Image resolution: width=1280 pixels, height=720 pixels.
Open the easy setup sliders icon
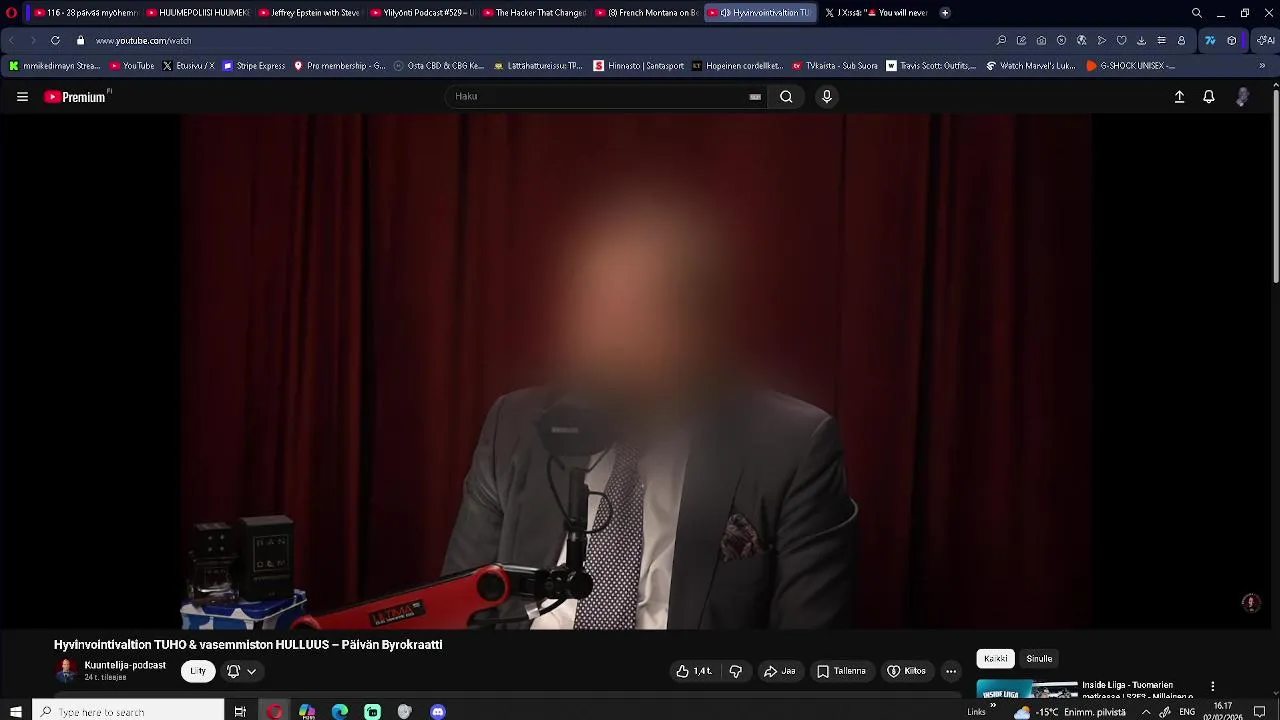(1161, 40)
